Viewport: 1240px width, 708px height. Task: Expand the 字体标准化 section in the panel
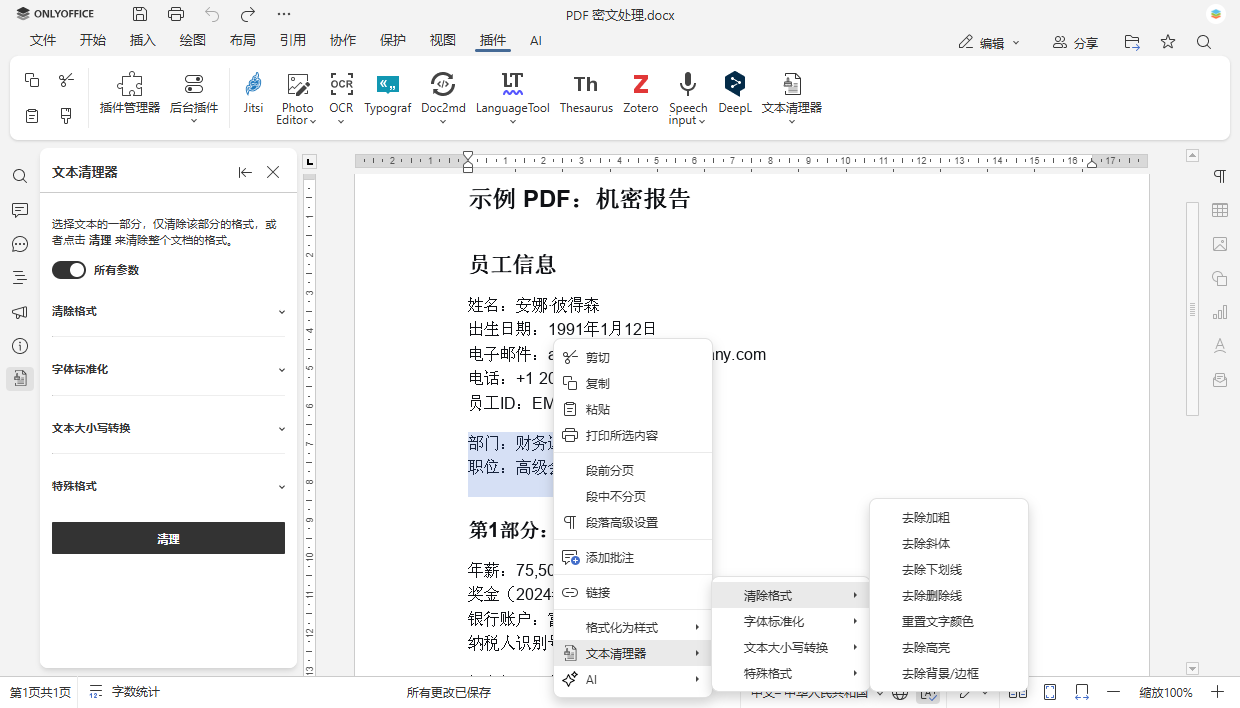pos(168,368)
